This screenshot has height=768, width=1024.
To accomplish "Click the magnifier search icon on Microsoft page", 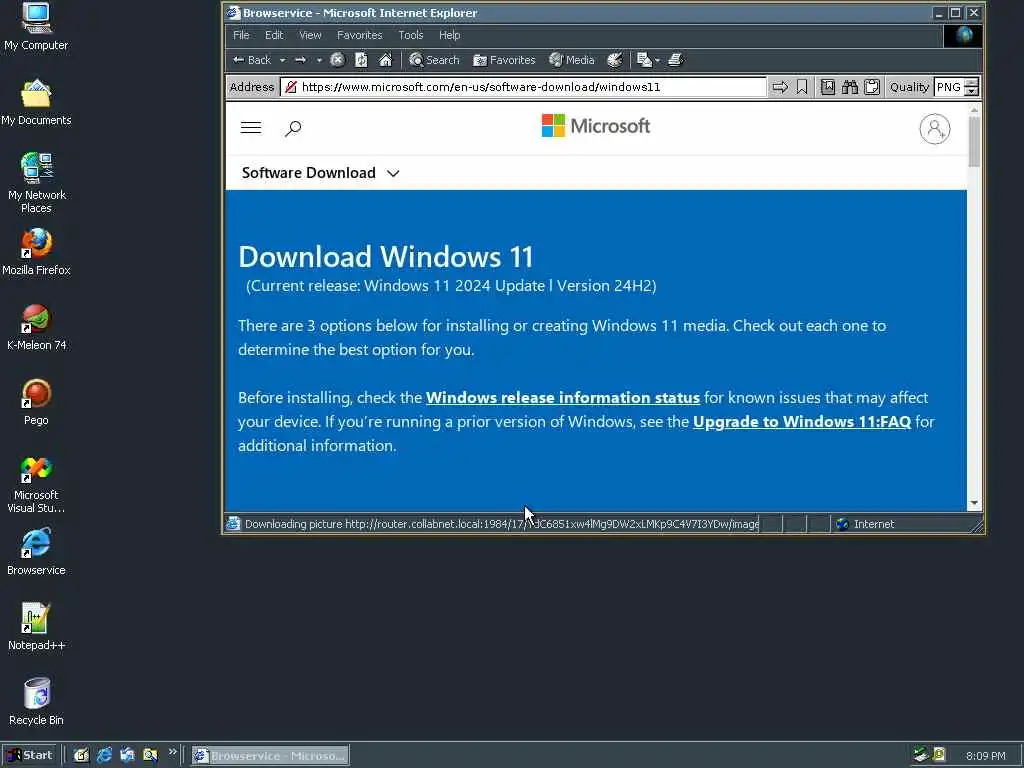I will point(293,128).
